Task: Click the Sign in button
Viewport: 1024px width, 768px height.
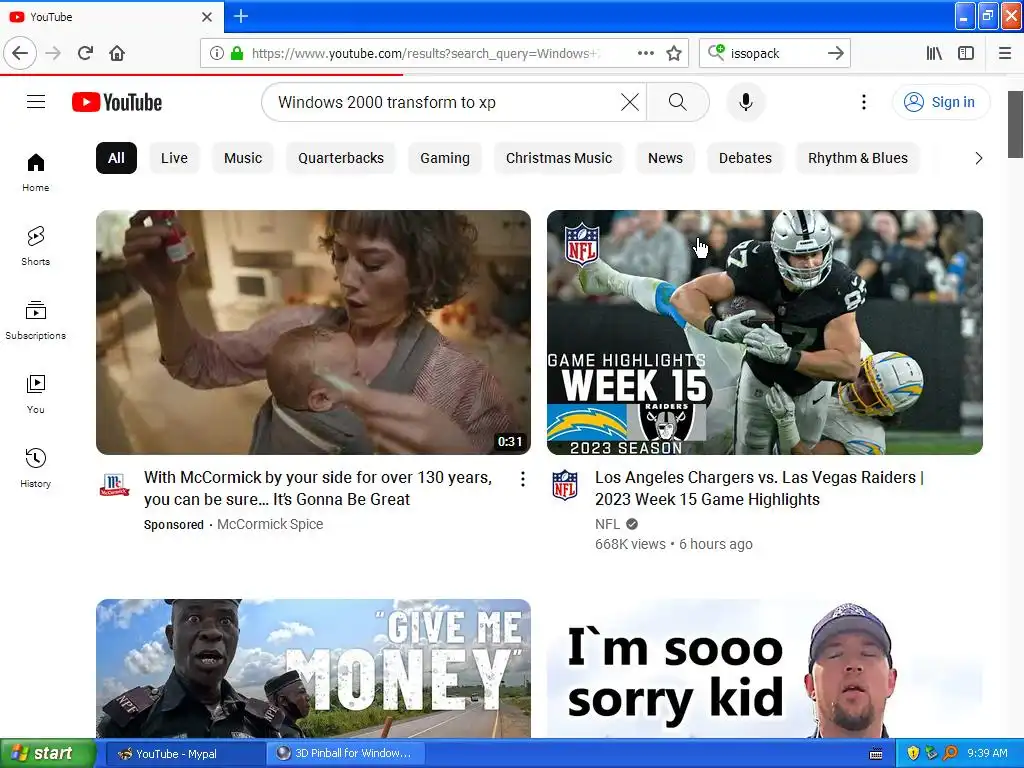Action: click(x=941, y=102)
